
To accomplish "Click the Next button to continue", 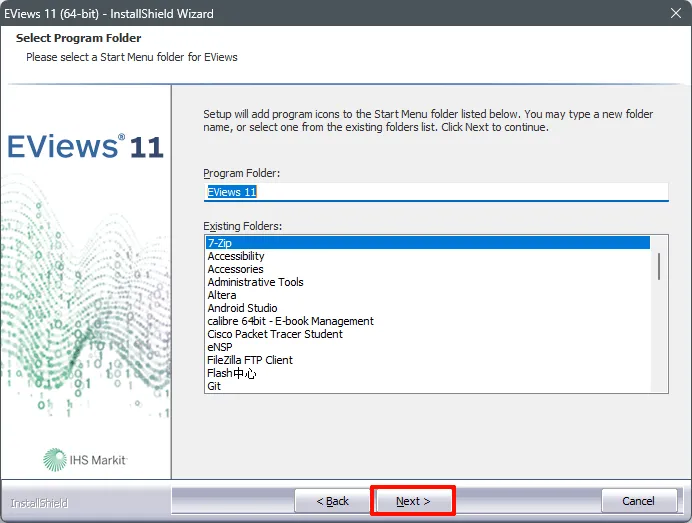I will (x=413, y=501).
